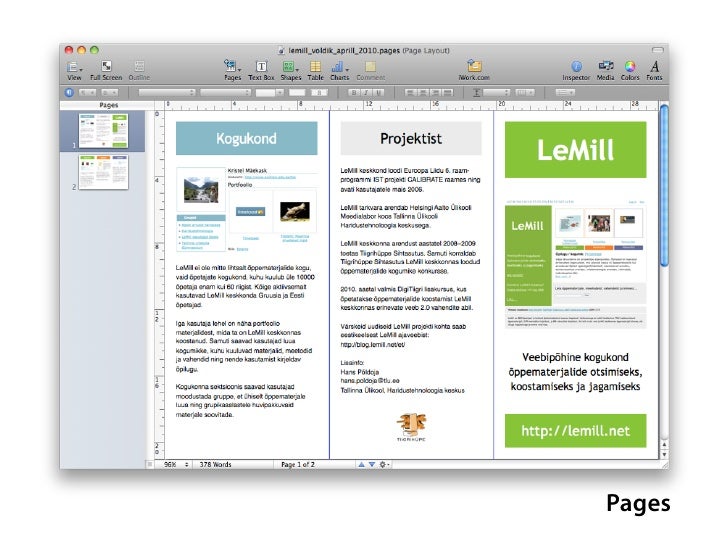Toggle the styles drawer button
The width and height of the screenshot is (728, 546).
[69, 92]
